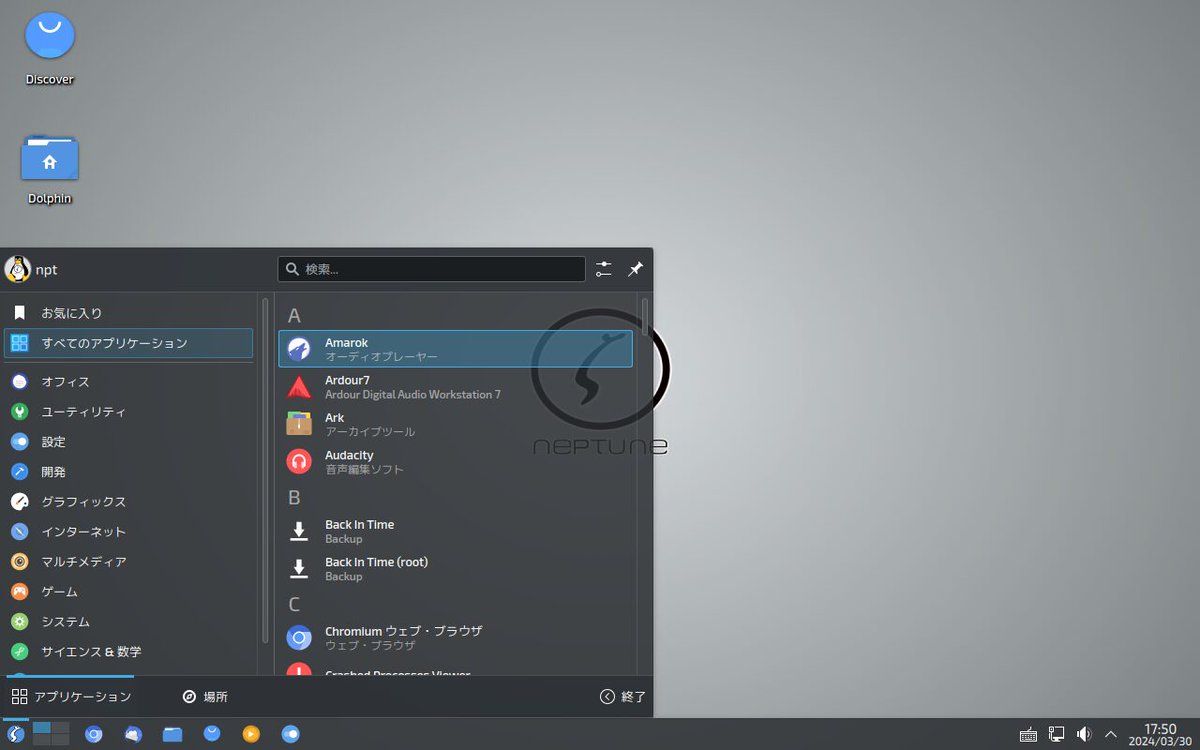Open orange media player from taskbar

pos(251,734)
